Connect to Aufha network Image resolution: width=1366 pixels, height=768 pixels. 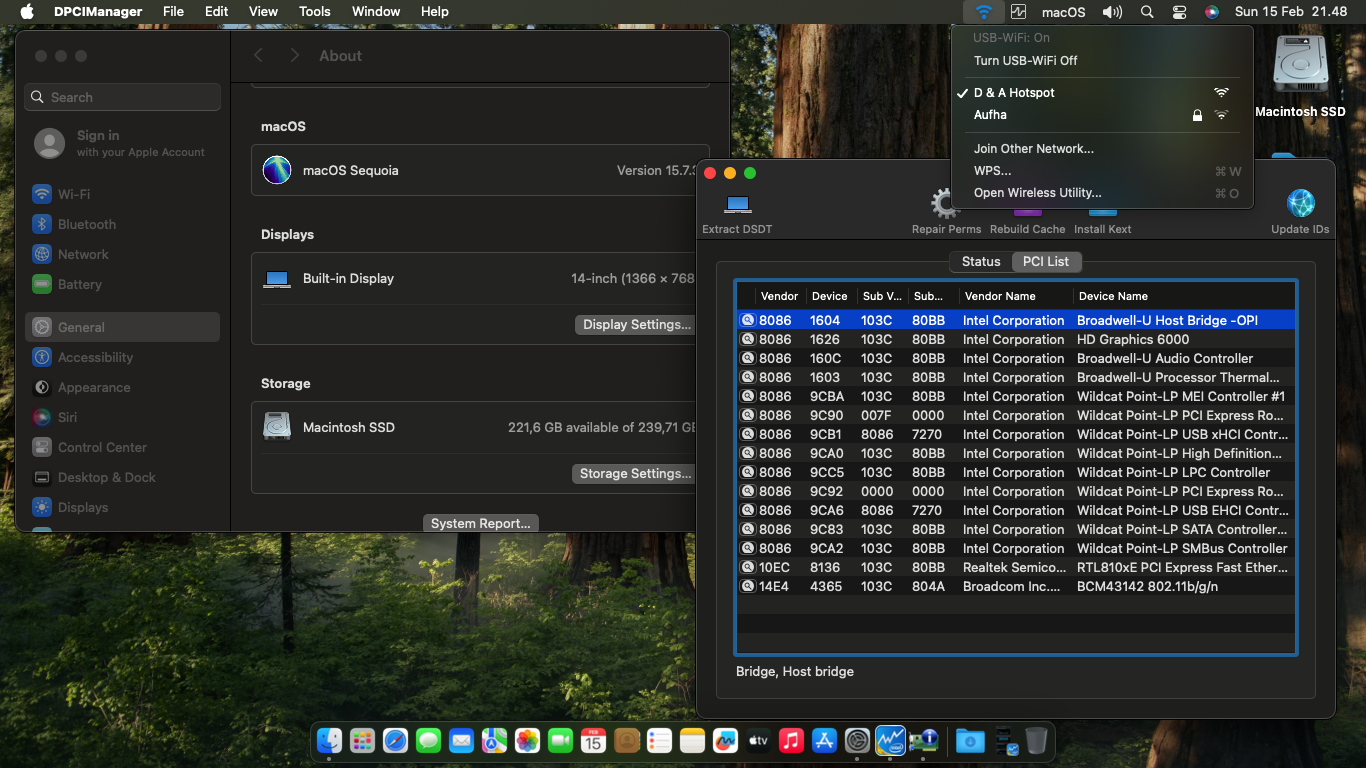1102,115
